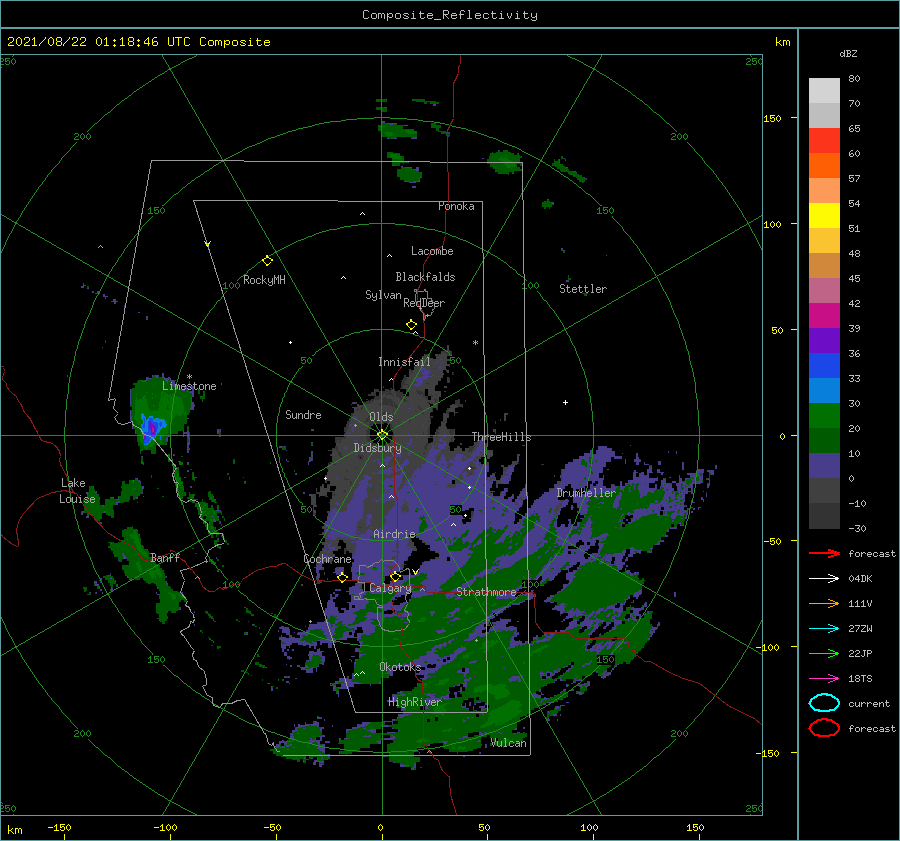Click the Didsbury label
The image size is (900, 841).
tap(378, 448)
